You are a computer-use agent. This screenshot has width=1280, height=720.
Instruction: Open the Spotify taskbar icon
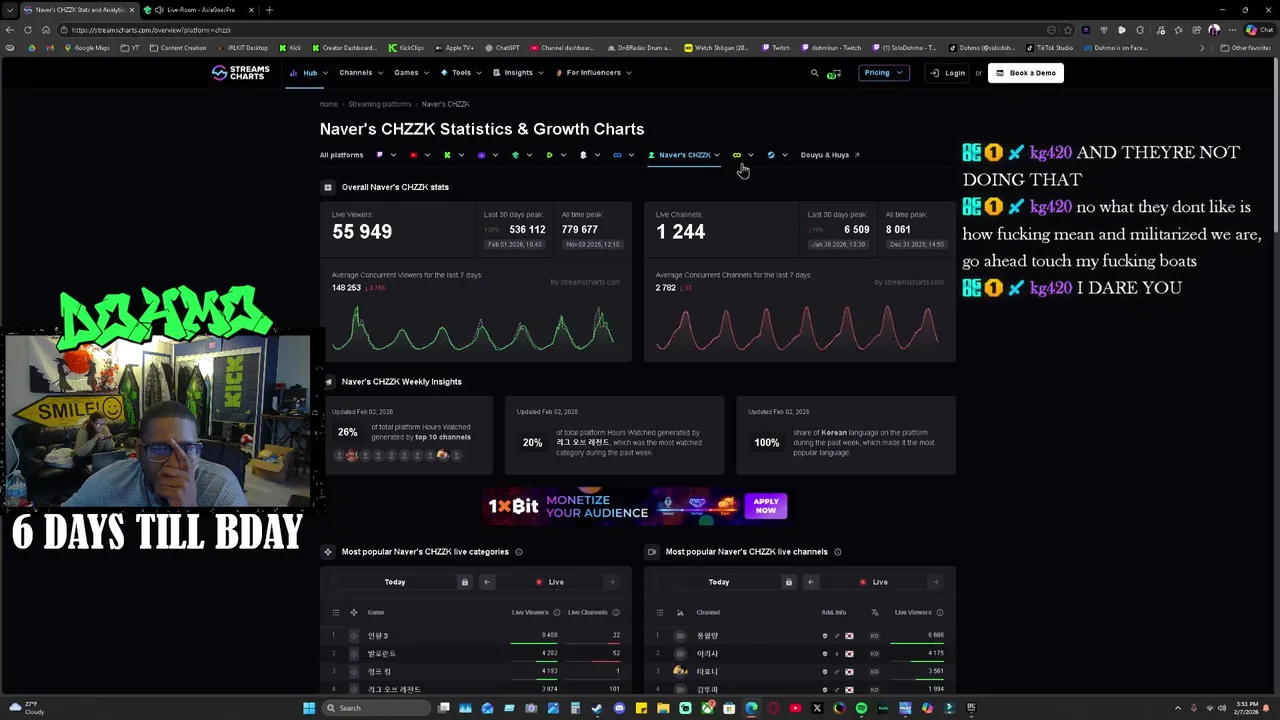point(861,708)
